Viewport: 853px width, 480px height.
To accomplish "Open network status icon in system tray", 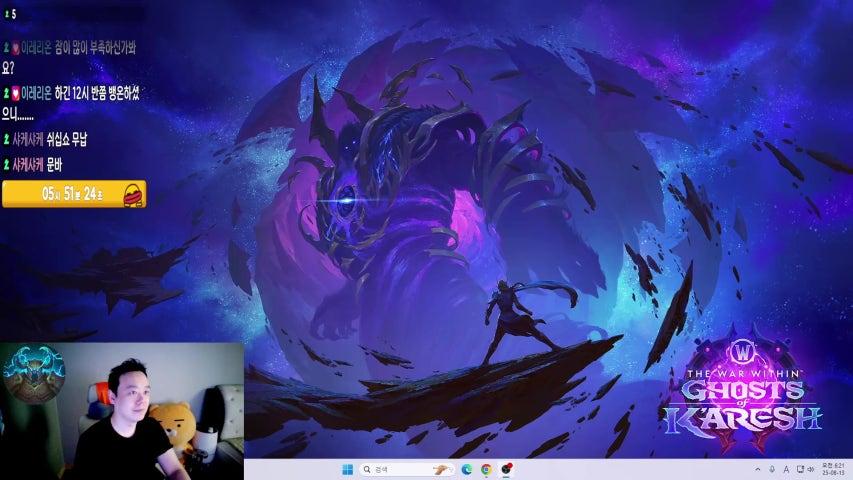I will click(x=800, y=469).
